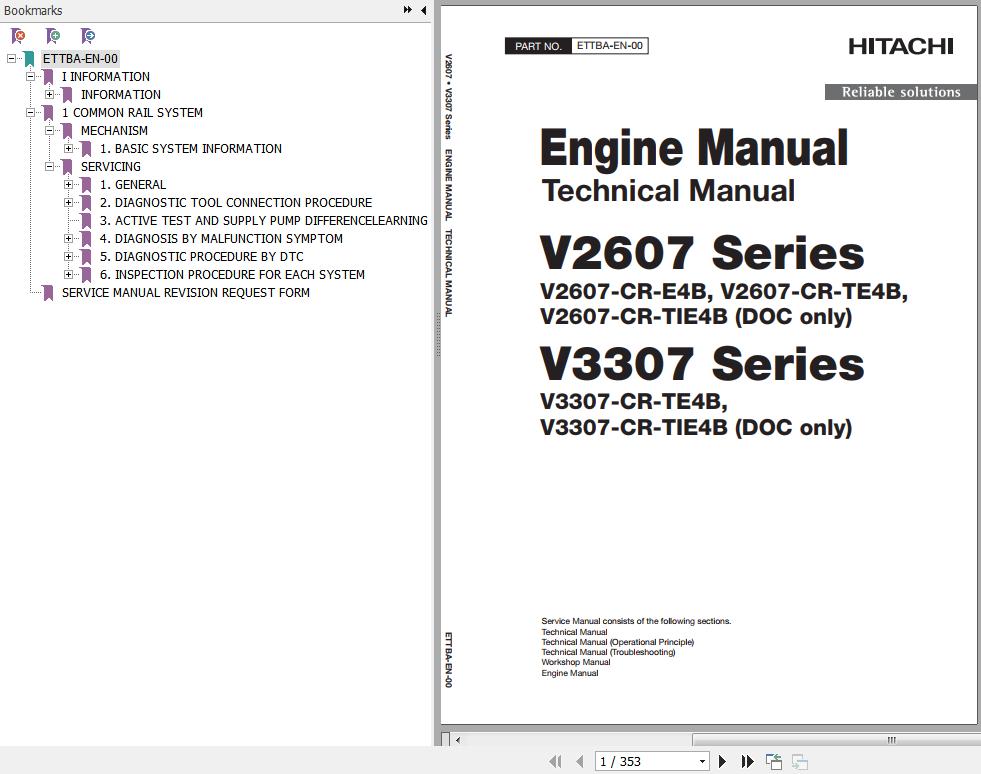Open 1. BASIC SYSTEM INFORMATION bookmark
This screenshot has height=774, width=981.
(x=191, y=149)
